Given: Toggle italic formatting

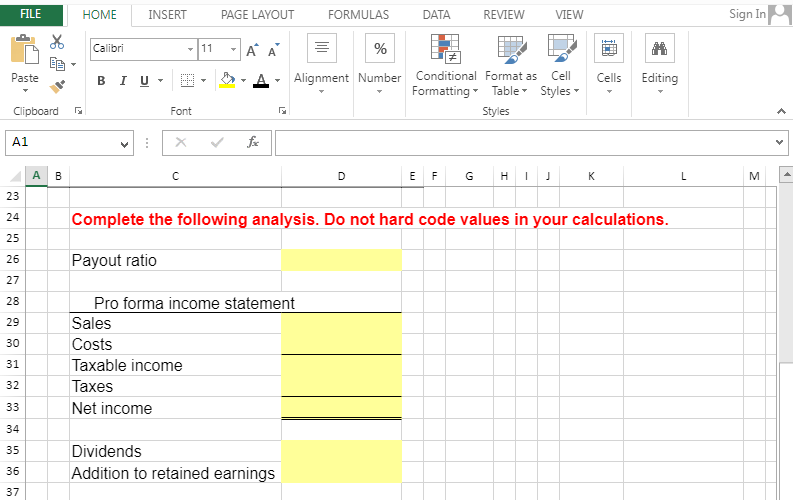Looking at the screenshot, I should (x=123, y=80).
